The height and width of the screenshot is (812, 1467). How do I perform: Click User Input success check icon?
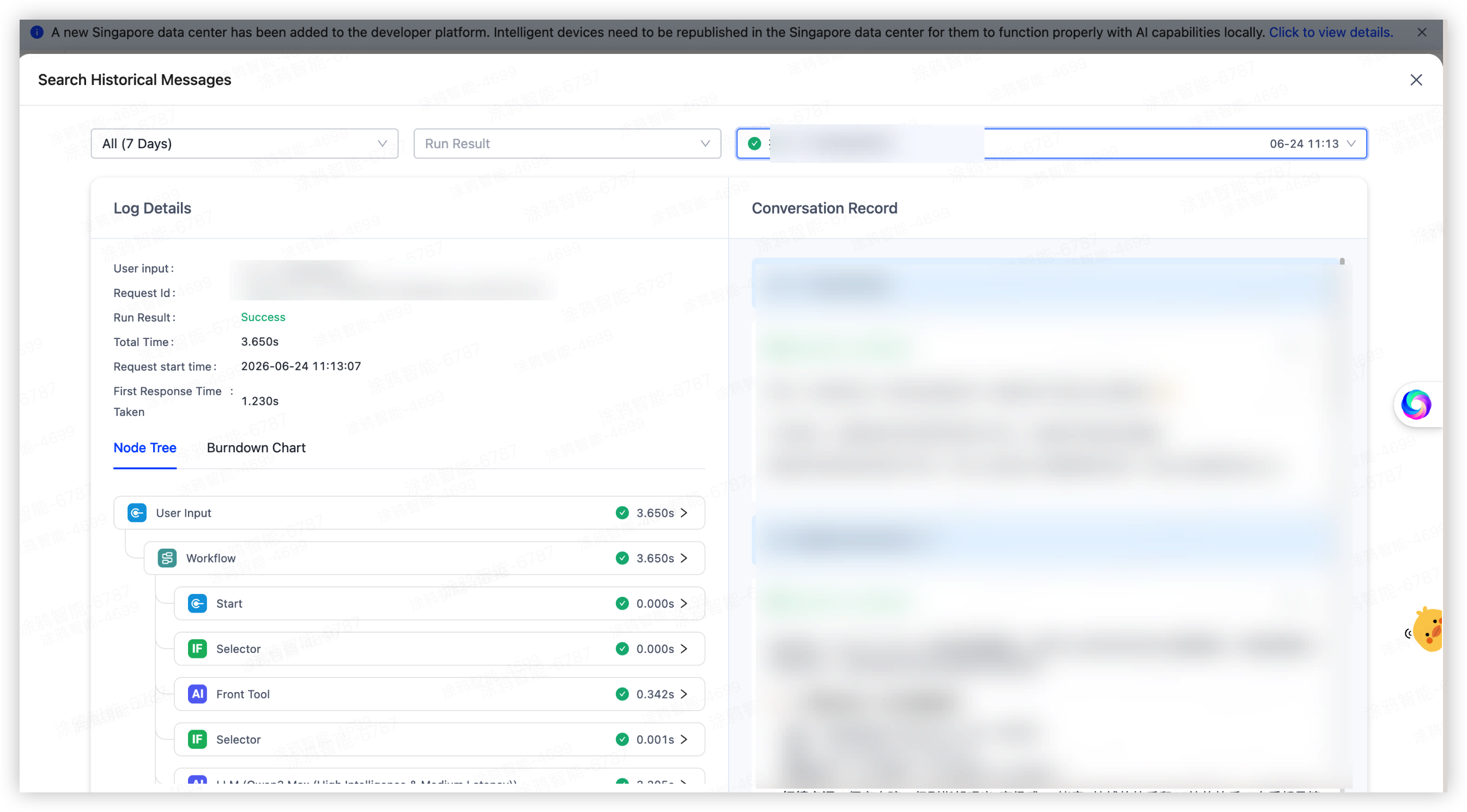coord(622,512)
